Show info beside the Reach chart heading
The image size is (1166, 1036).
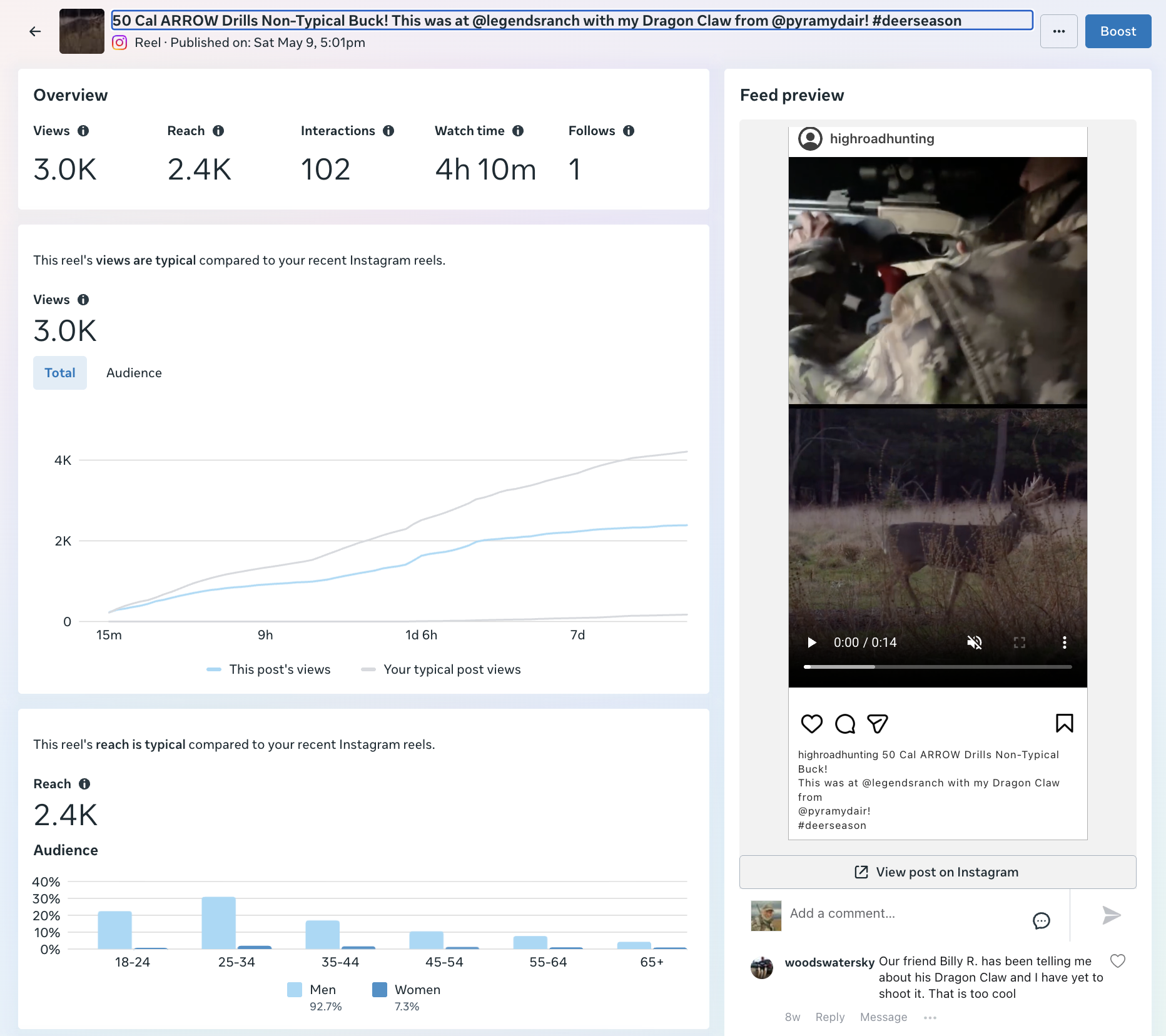click(84, 784)
